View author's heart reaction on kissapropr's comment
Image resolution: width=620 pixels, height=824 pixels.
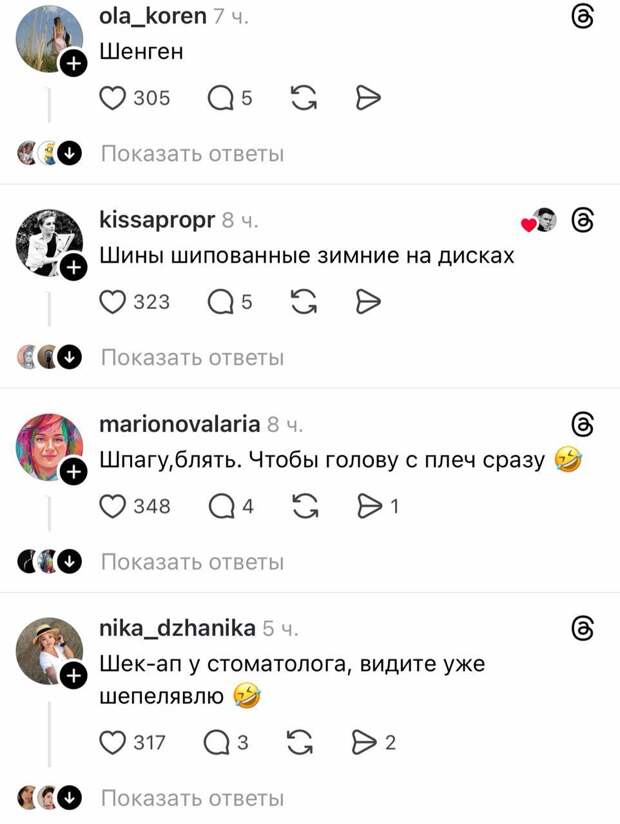click(539, 220)
